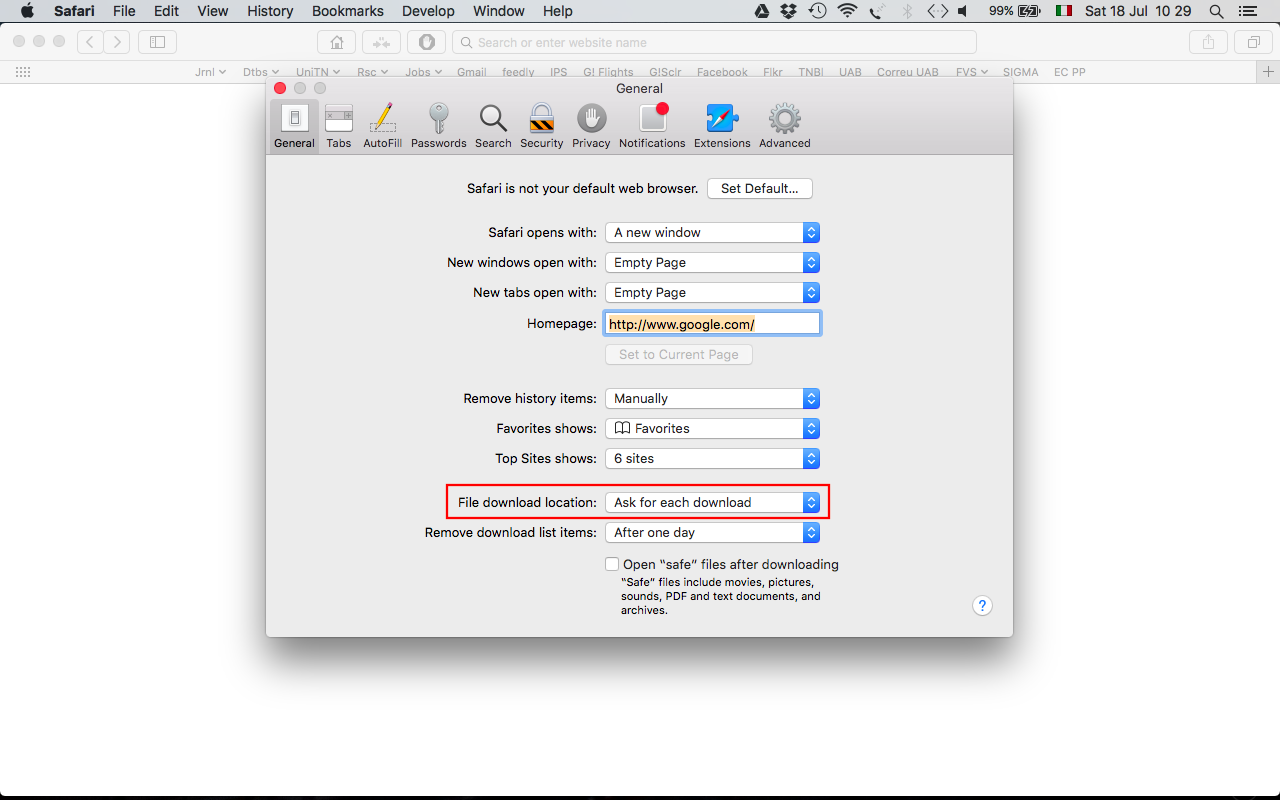The image size is (1280, 800).
Task: Click the battery status in menu bar
Action: point(1015,11)
